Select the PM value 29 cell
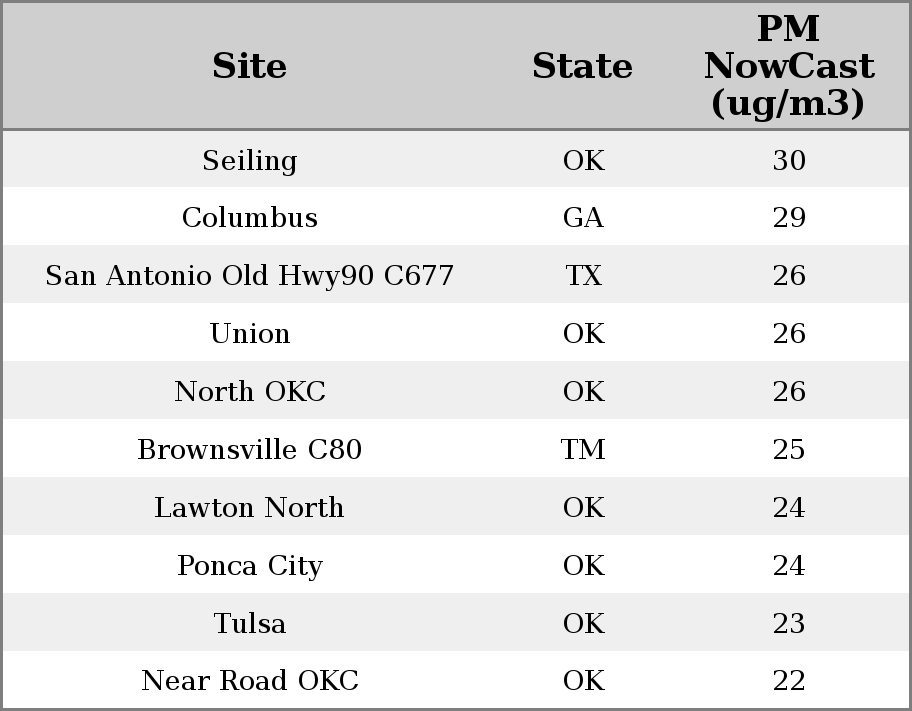The height and width of the screenshot is (711, 912). coord(789,218)
